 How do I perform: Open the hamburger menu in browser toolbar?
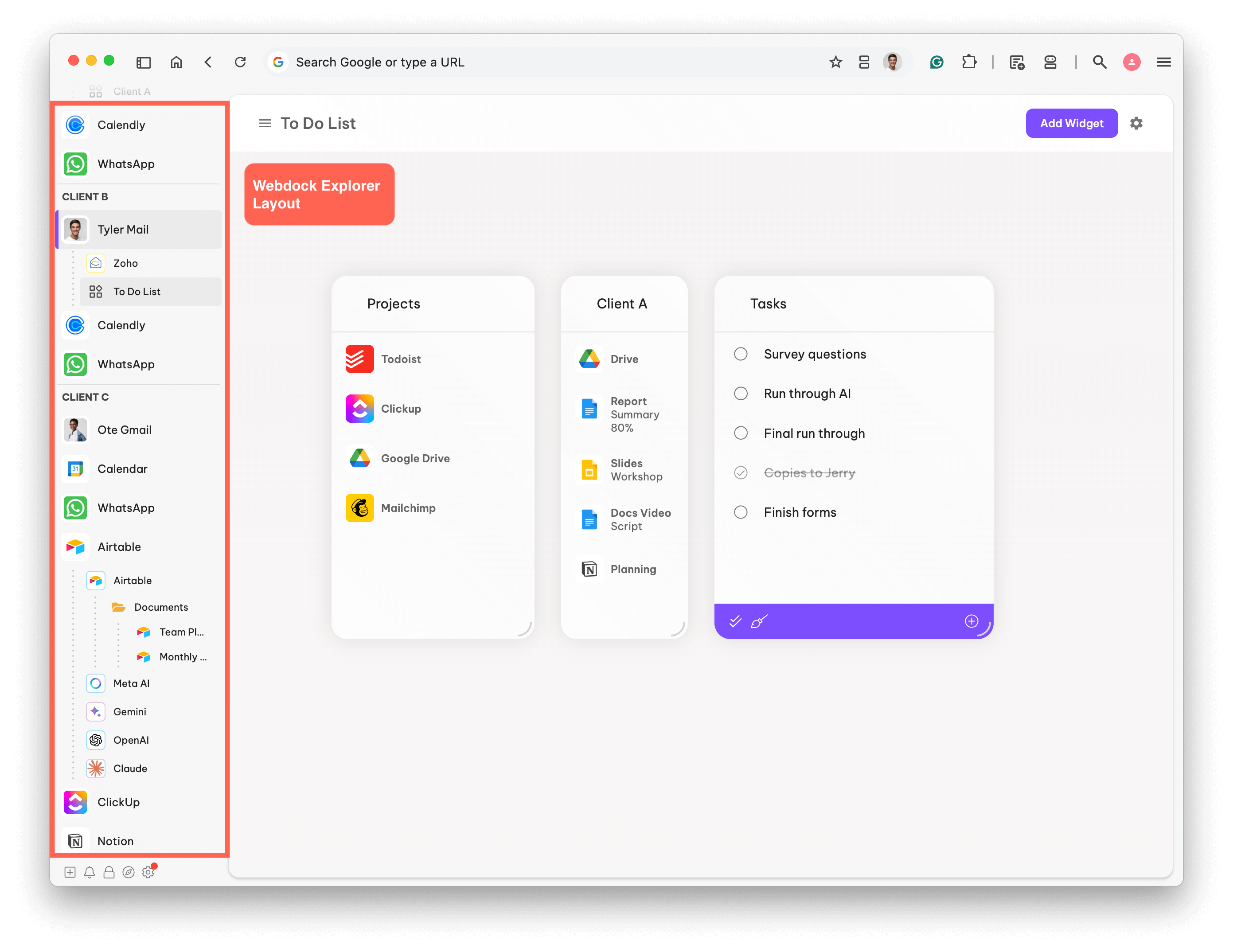1163,62
